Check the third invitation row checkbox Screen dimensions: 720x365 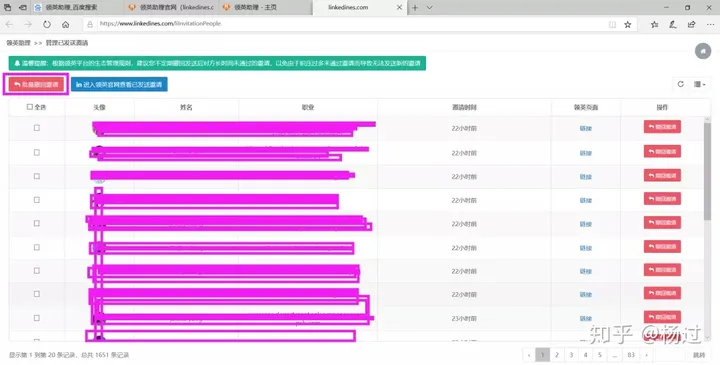tap(37, 176)
